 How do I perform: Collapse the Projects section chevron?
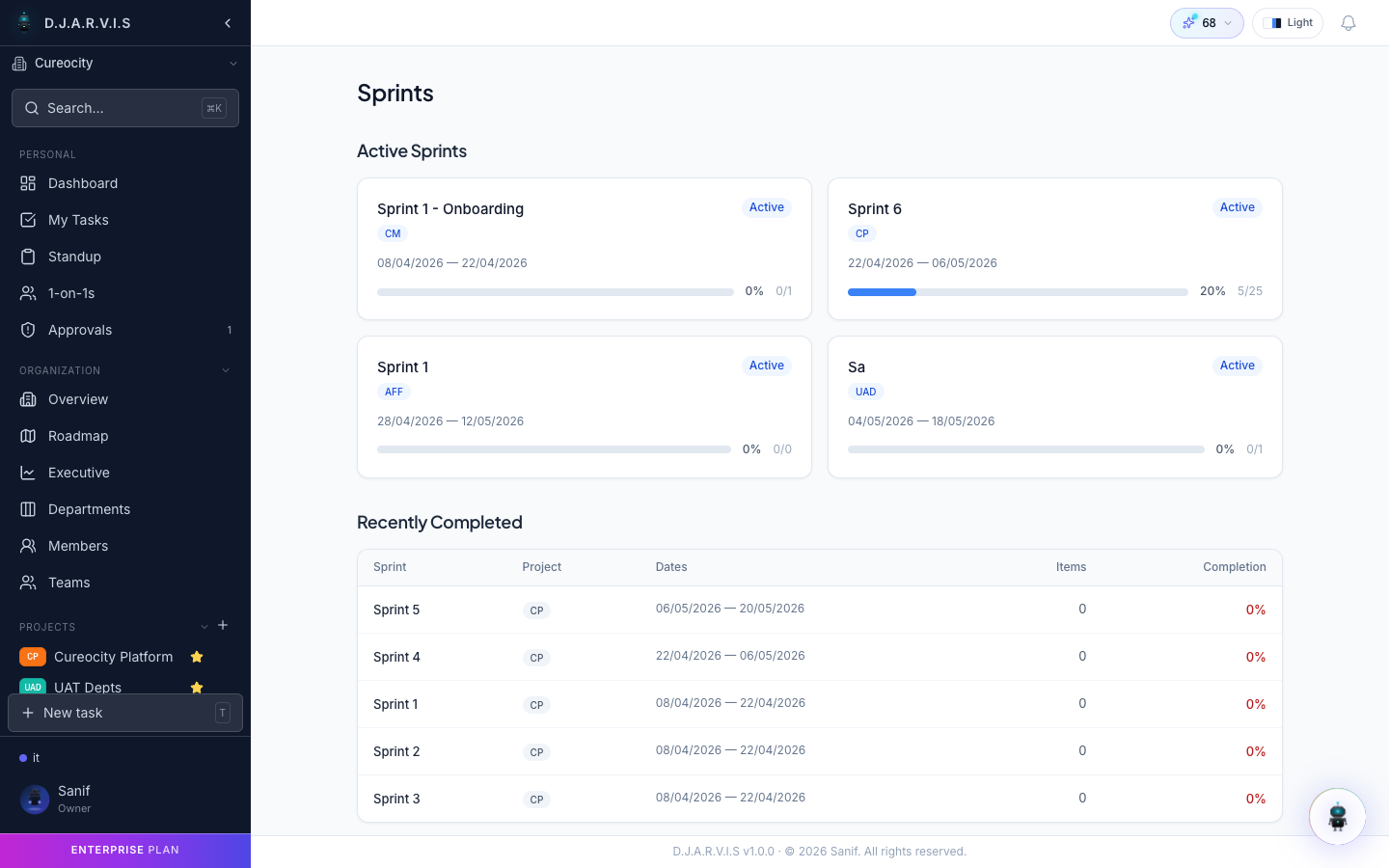[x=204, y=627]
